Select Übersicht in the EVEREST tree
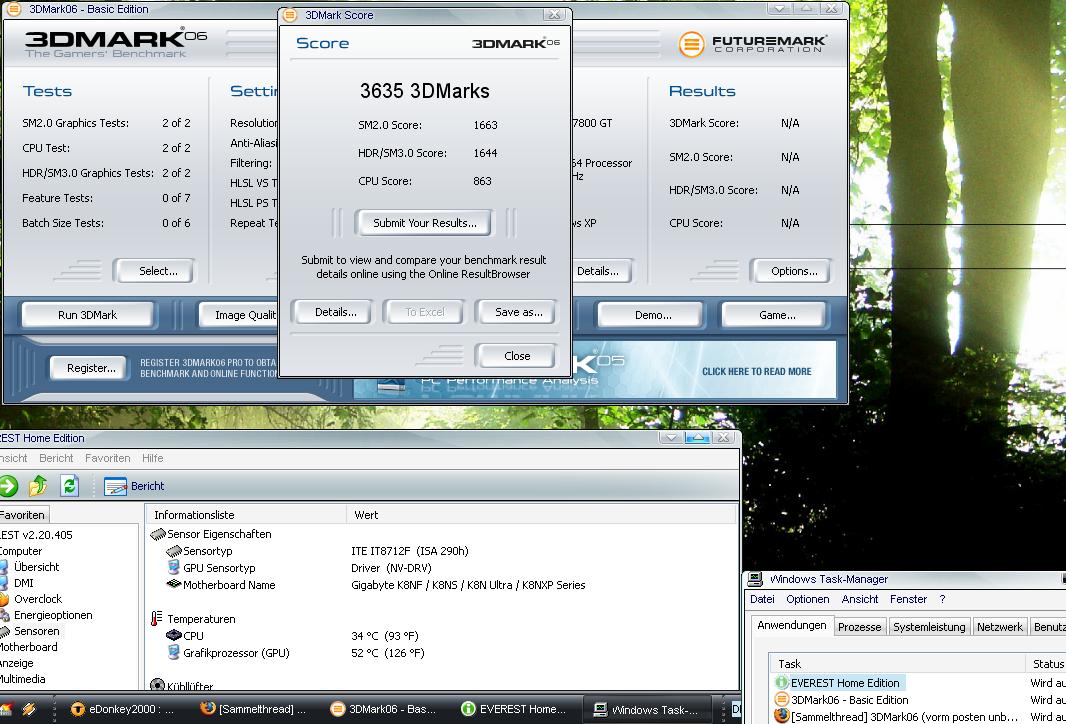Viewport: 1066px width, 724px height. [x=36, y=567]
